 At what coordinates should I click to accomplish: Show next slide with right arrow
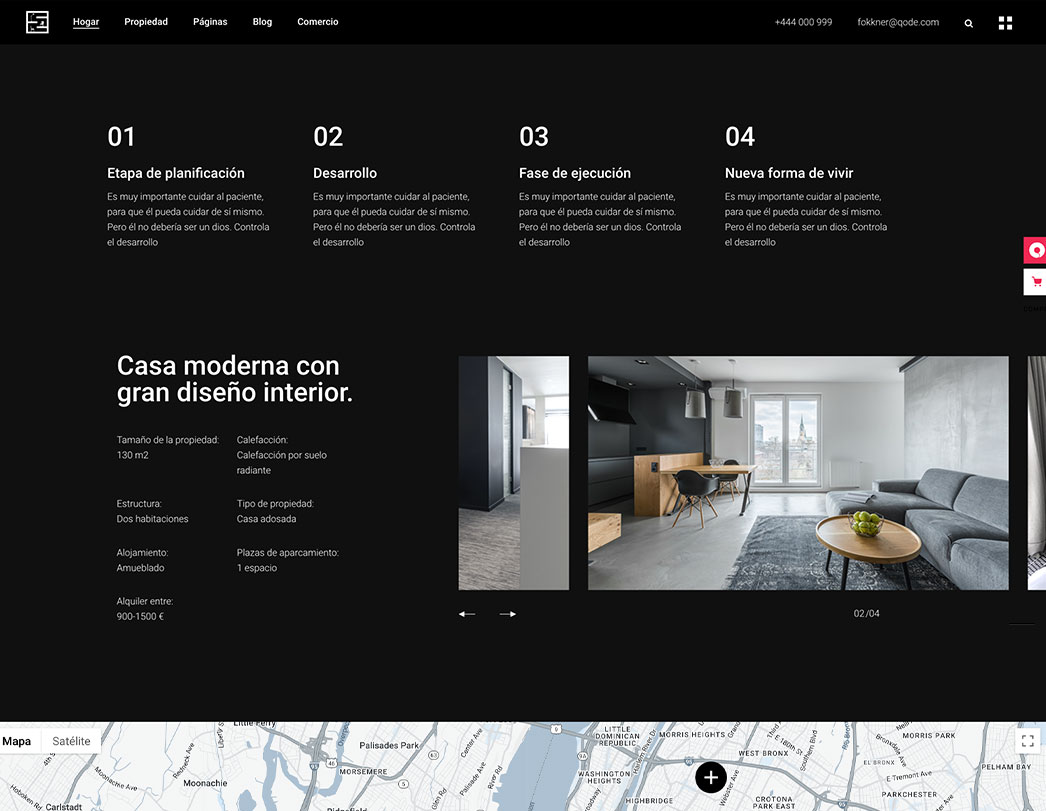[508, 614]
